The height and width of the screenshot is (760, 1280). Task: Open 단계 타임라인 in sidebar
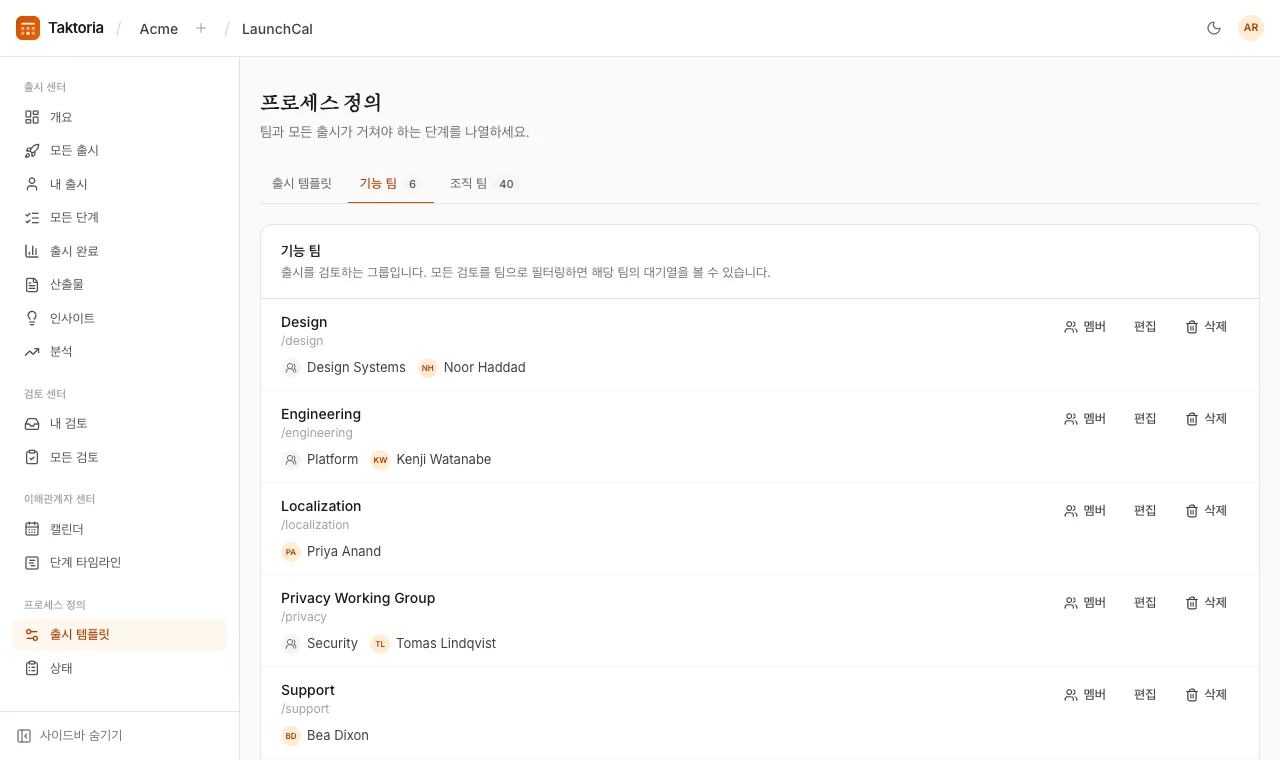tap(119, 562)
